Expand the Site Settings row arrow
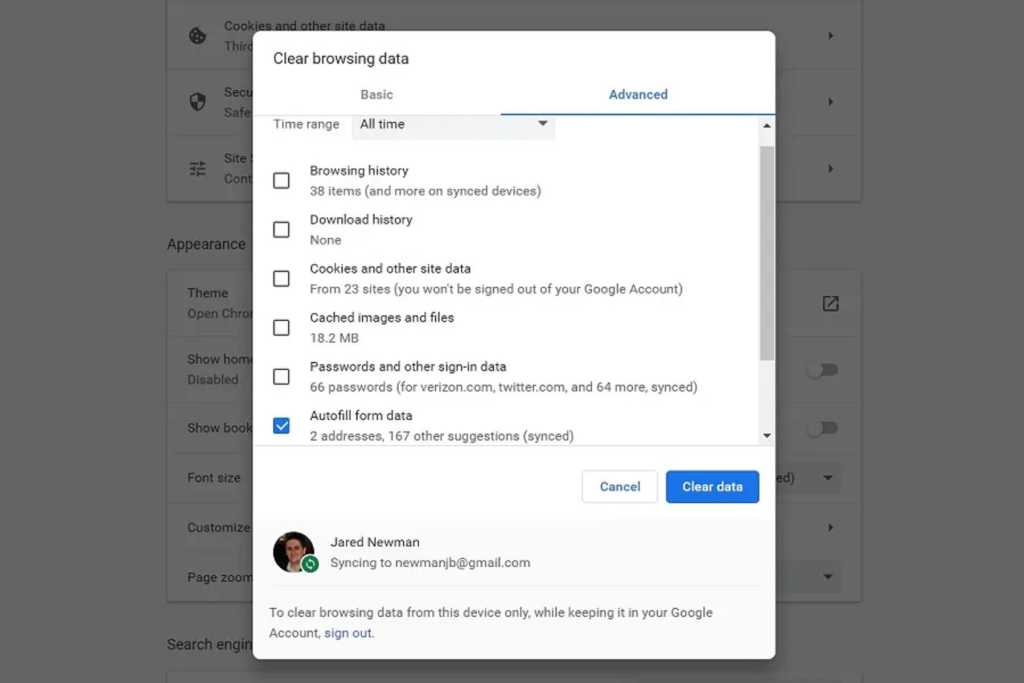 (831, 168)
